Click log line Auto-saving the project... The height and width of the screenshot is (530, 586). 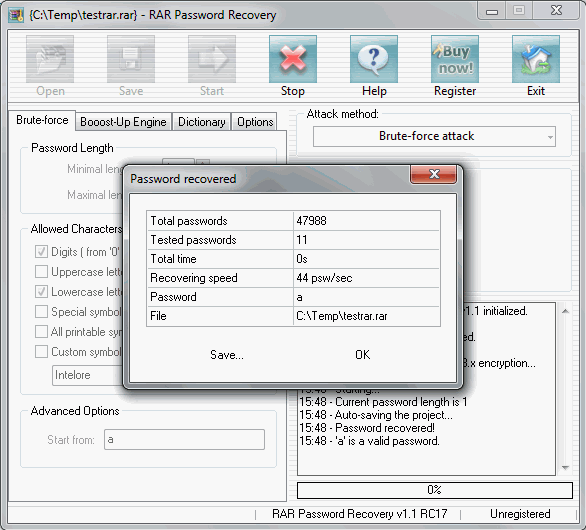(376, 415)
